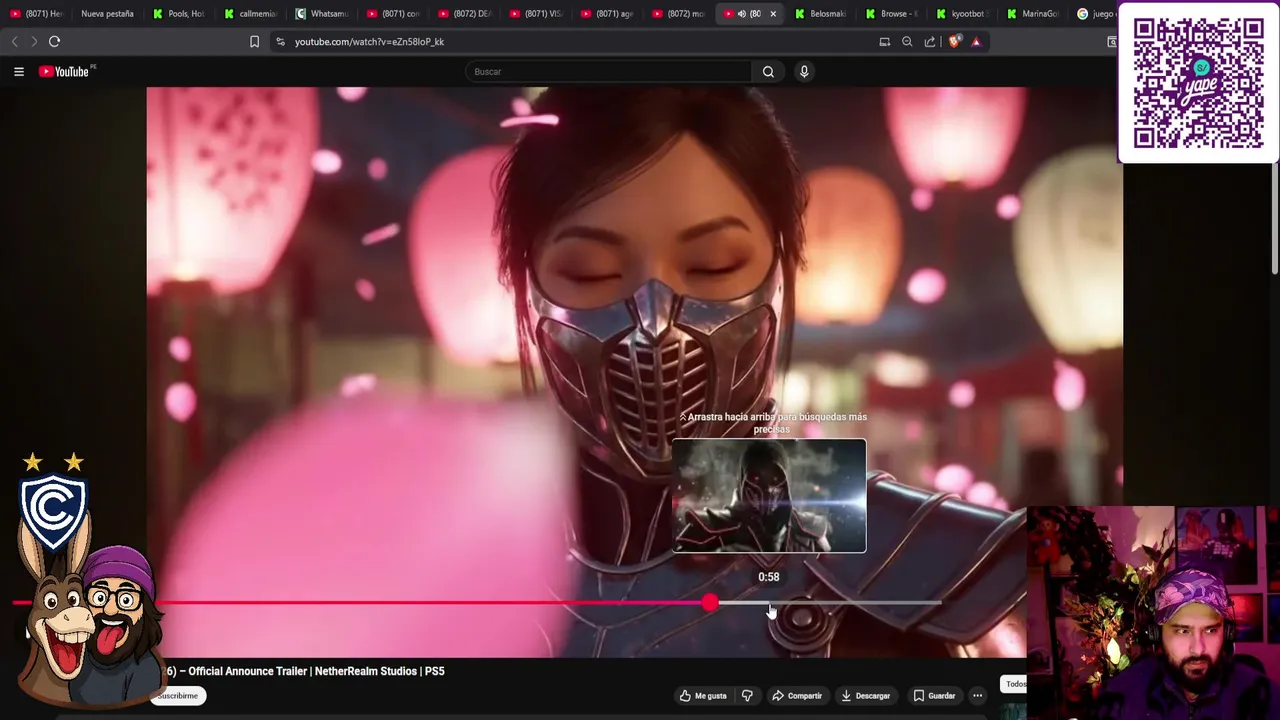Image resolution: width=1280 pixels, height=720 pixels.
Task: Open the YouTube hamburger guide menu
Action: coord(19,71)
